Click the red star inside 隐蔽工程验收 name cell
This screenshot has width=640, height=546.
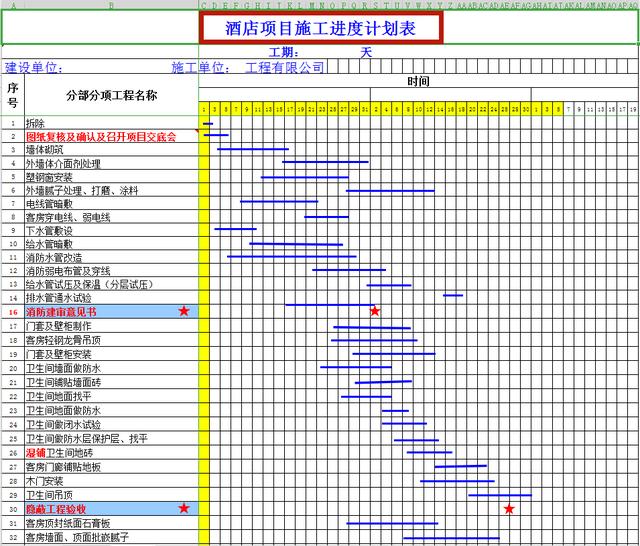[184, 508]
